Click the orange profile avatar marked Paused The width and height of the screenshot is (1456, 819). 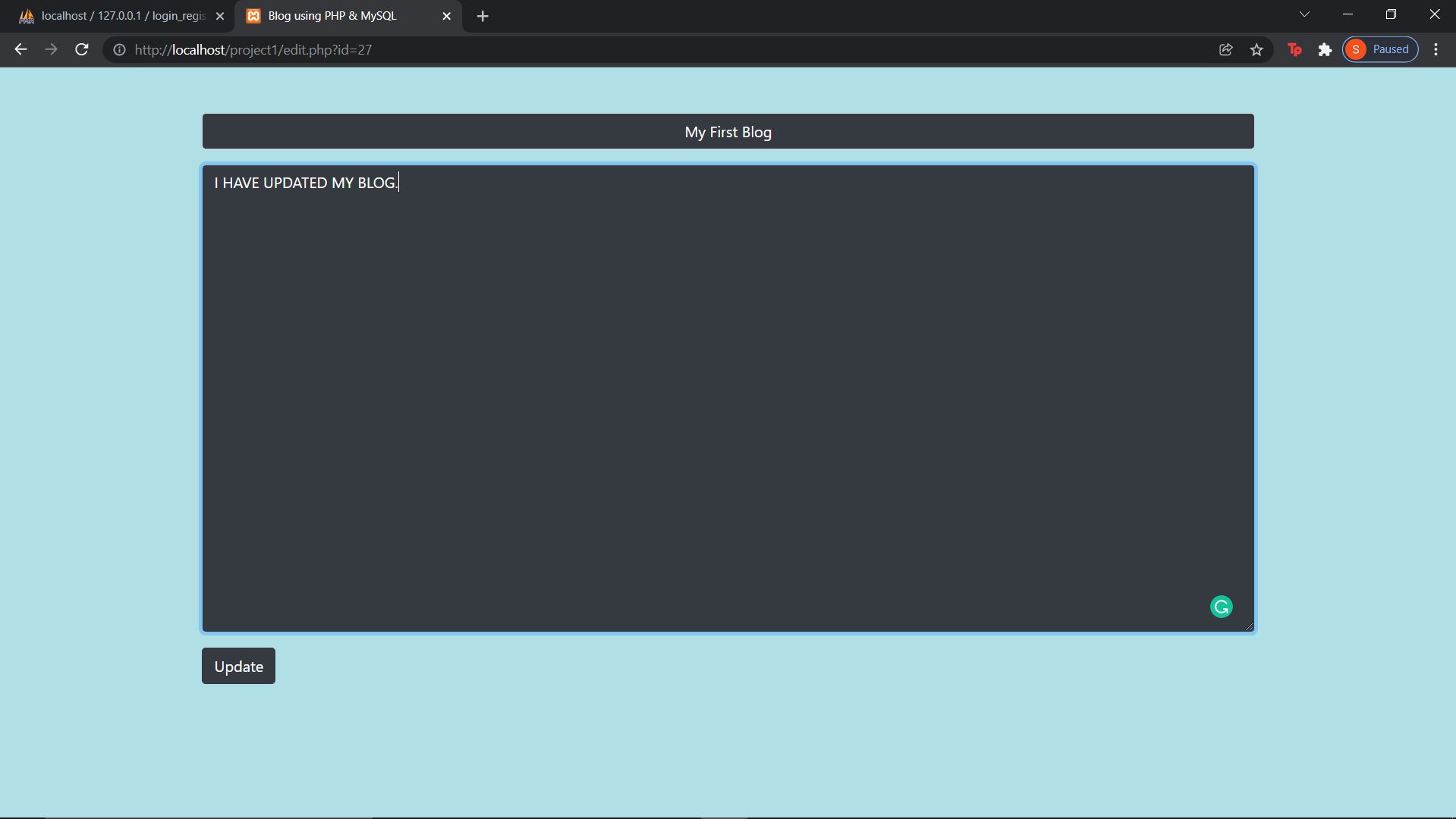[1357, 49]
